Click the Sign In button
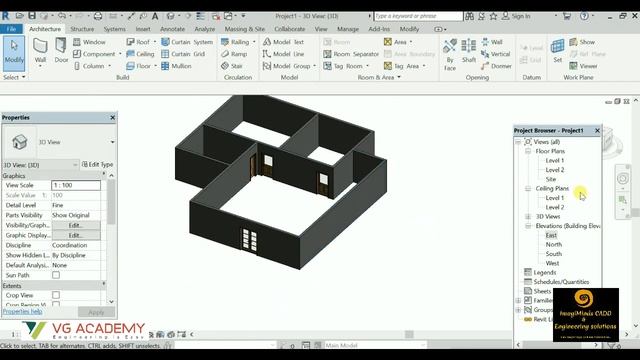640x360 pixels. pyautogui.click(x=516, y=16)
